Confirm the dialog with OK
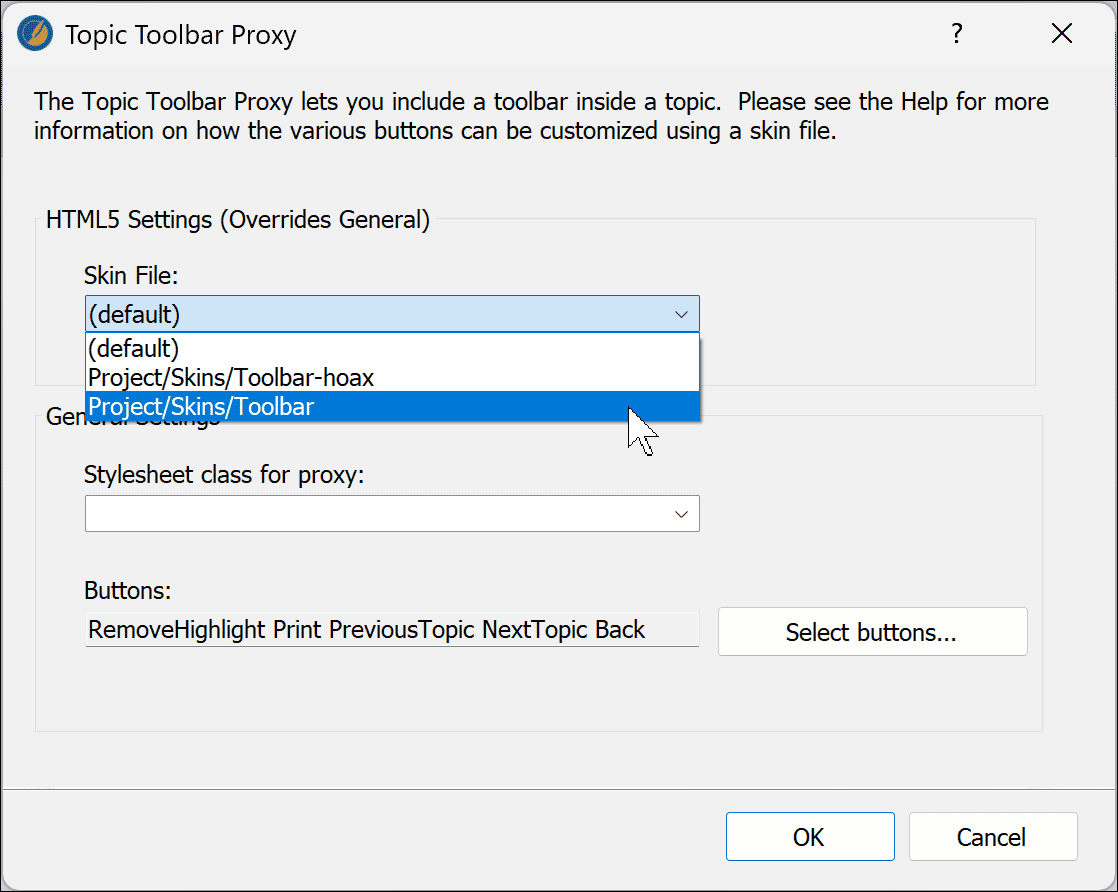 809,836
